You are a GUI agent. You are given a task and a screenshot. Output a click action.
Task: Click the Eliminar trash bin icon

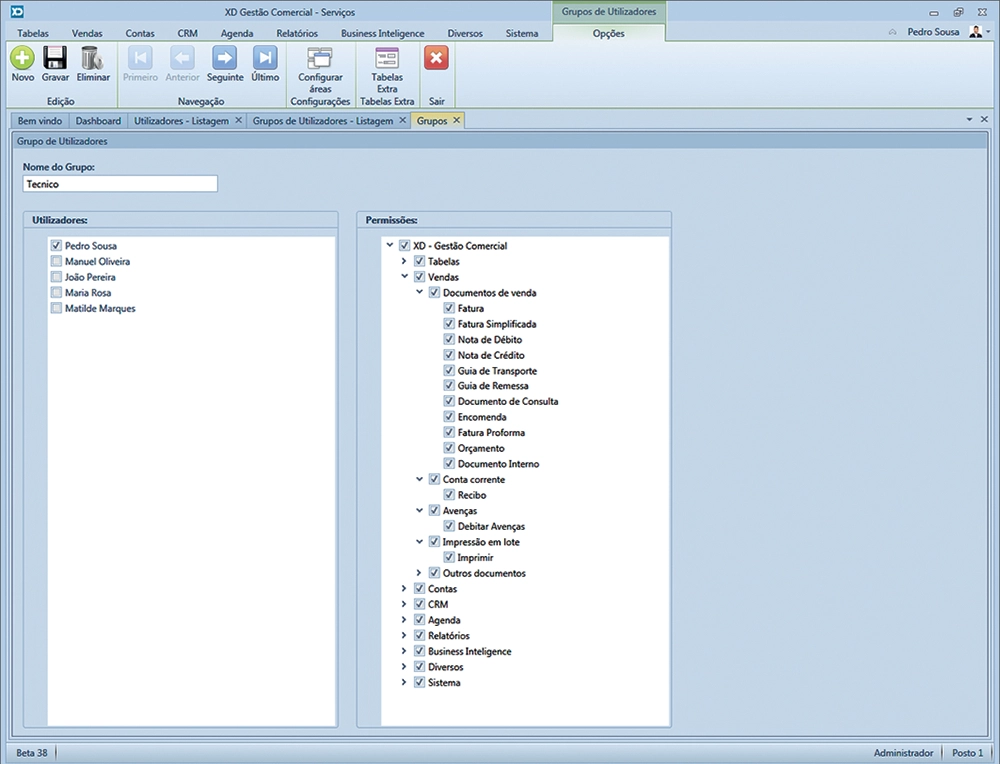(93, 59)
